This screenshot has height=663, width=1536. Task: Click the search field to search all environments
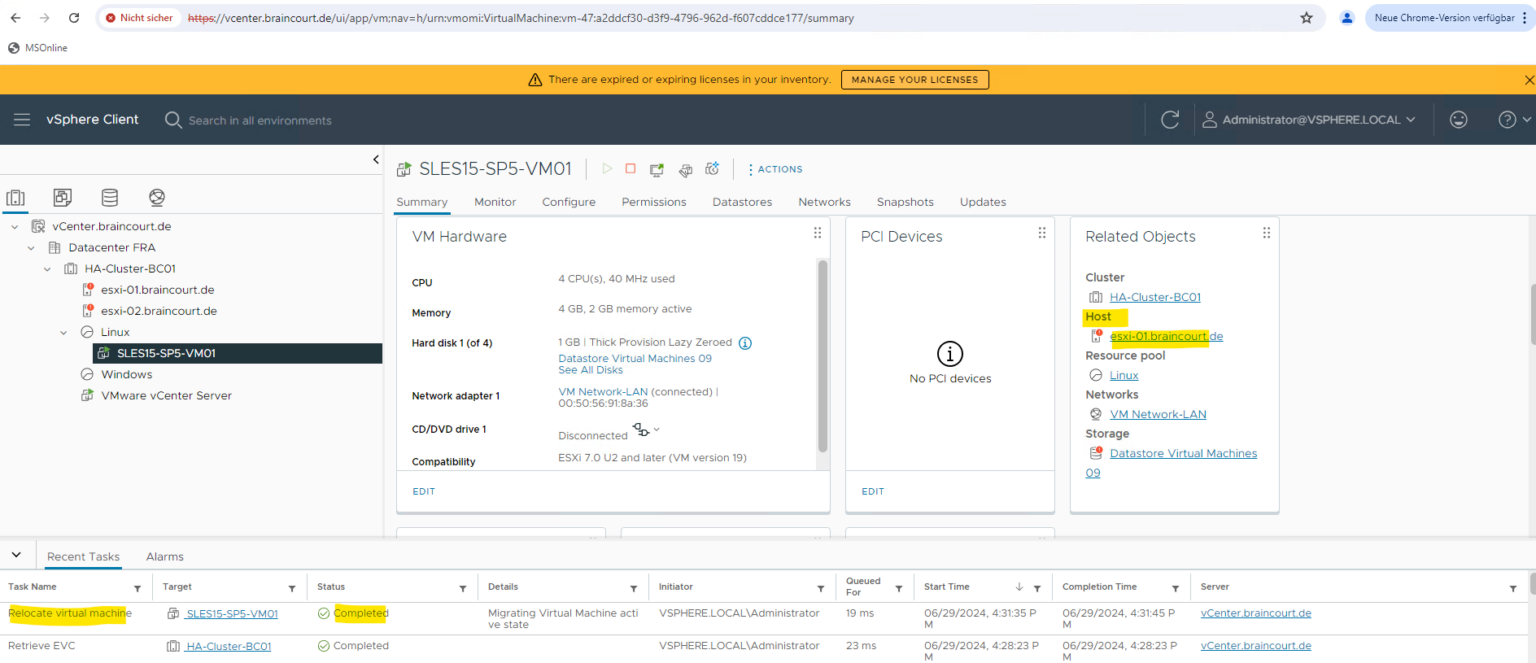(260, 119)
